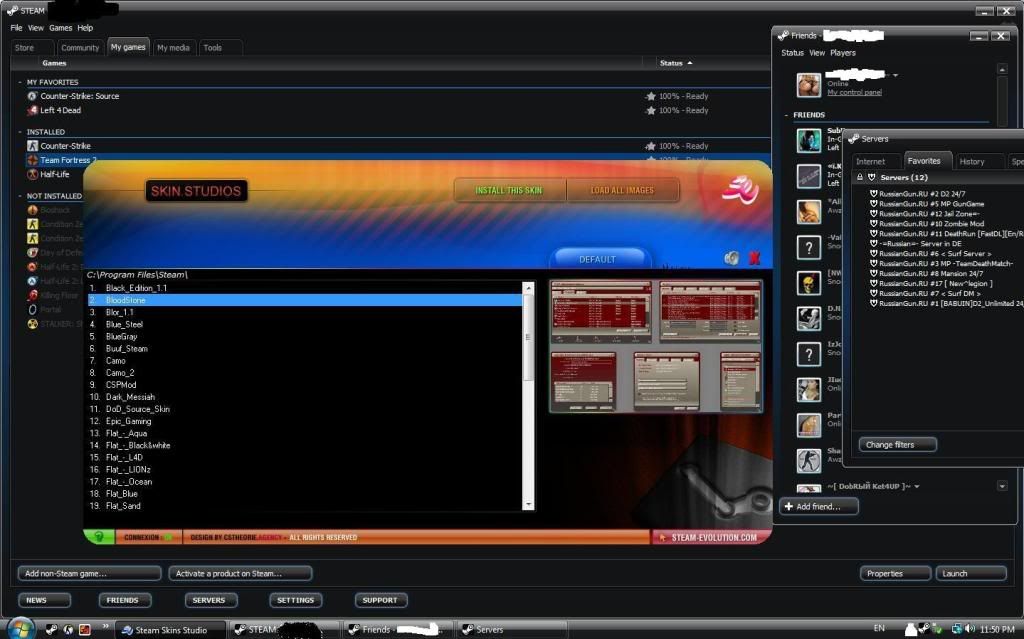
Task: Click Counter-Strike: Source game icon in favorites
Action: 32,96
